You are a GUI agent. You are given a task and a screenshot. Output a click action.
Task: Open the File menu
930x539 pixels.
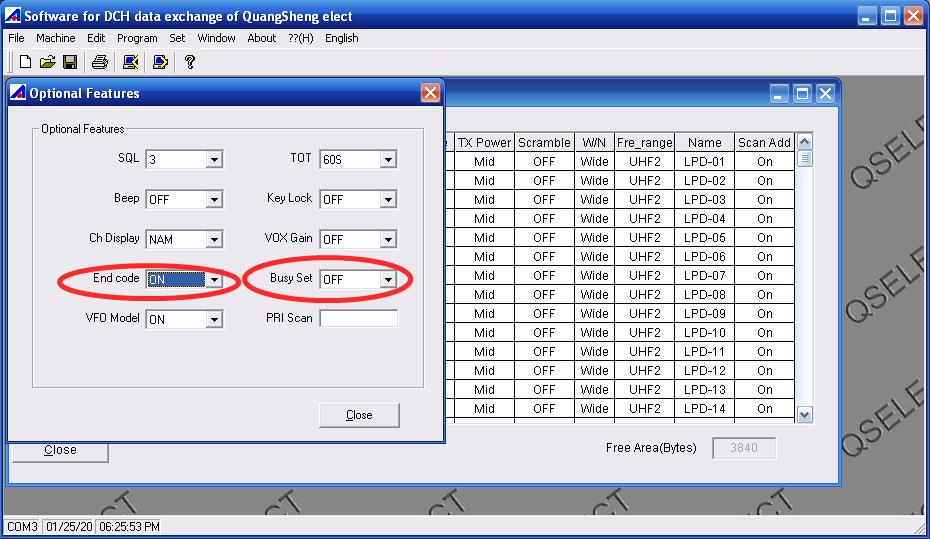tap(16, 38)
